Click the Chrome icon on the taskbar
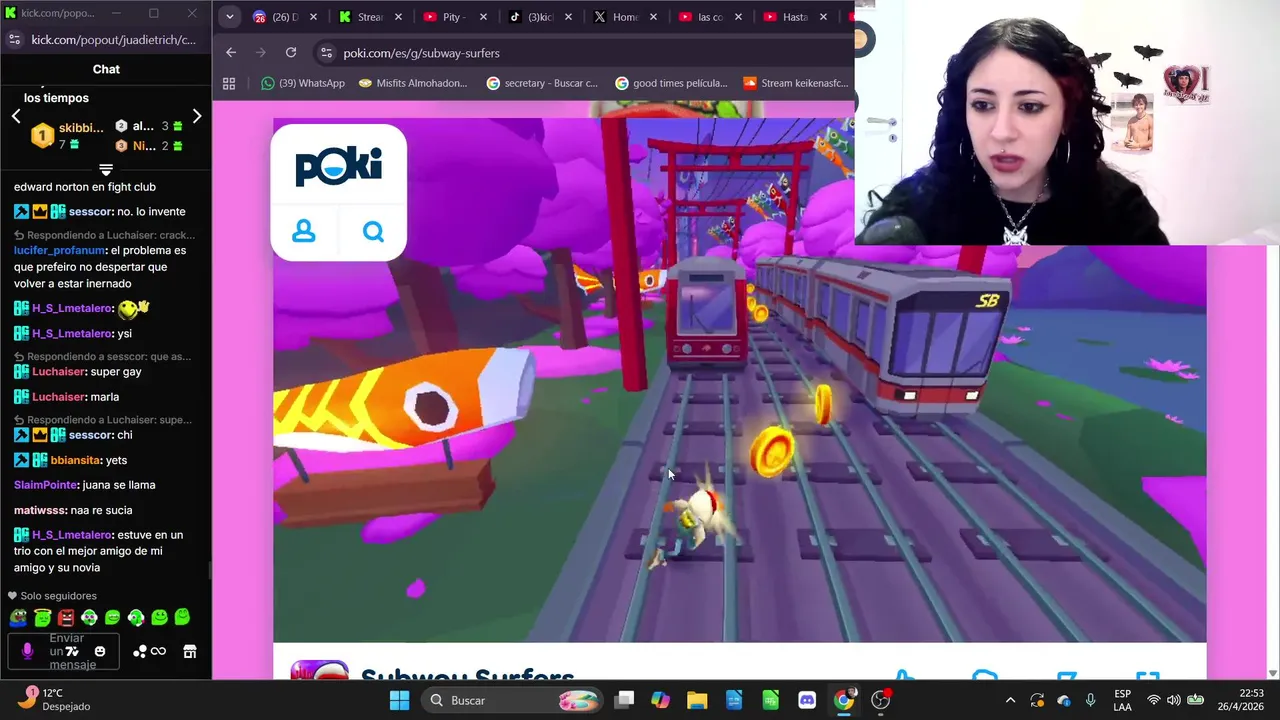This screenshot has width=1280, height=720. click(844, 700)
